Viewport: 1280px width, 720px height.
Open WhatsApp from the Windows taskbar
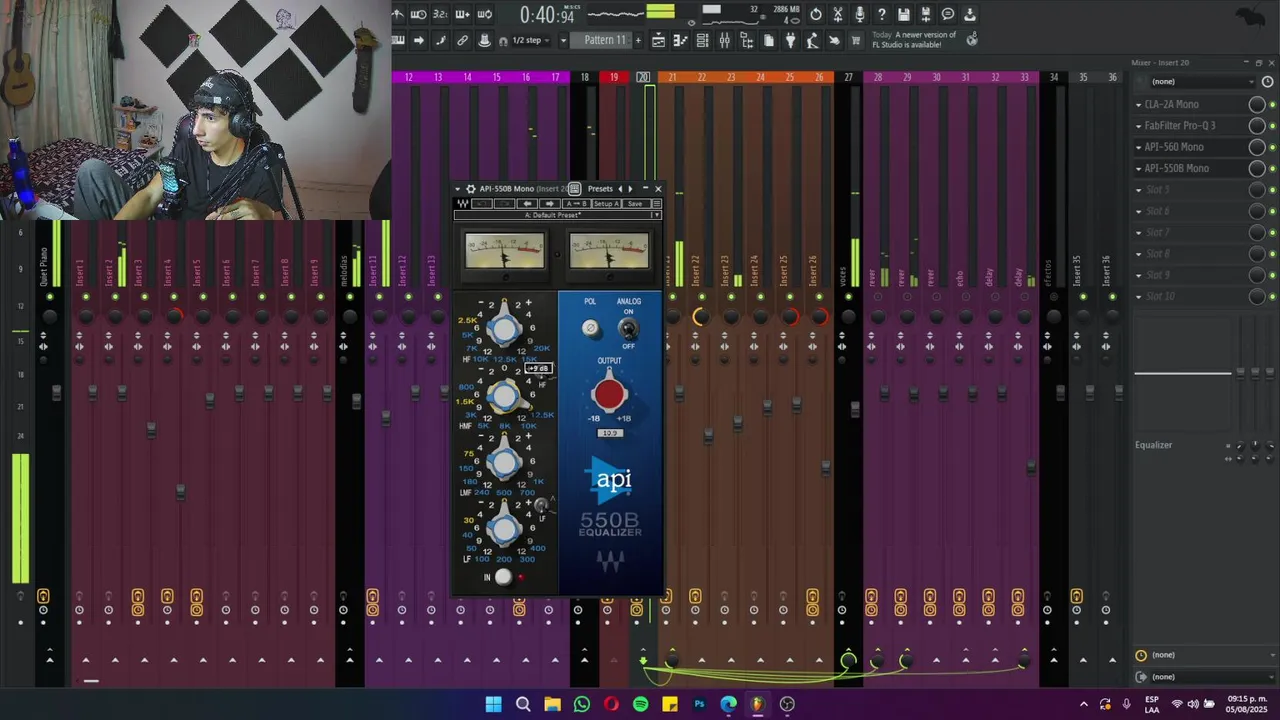(582, 704)
